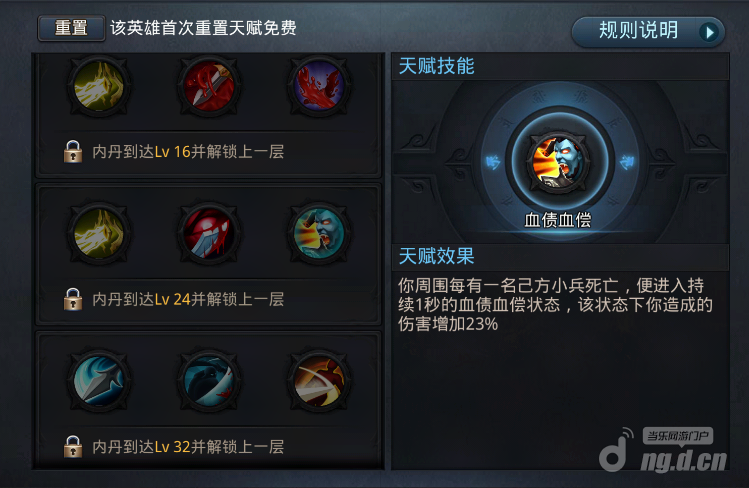Select the orange slash talent icon
749x488 pixels.
point(319,381)
